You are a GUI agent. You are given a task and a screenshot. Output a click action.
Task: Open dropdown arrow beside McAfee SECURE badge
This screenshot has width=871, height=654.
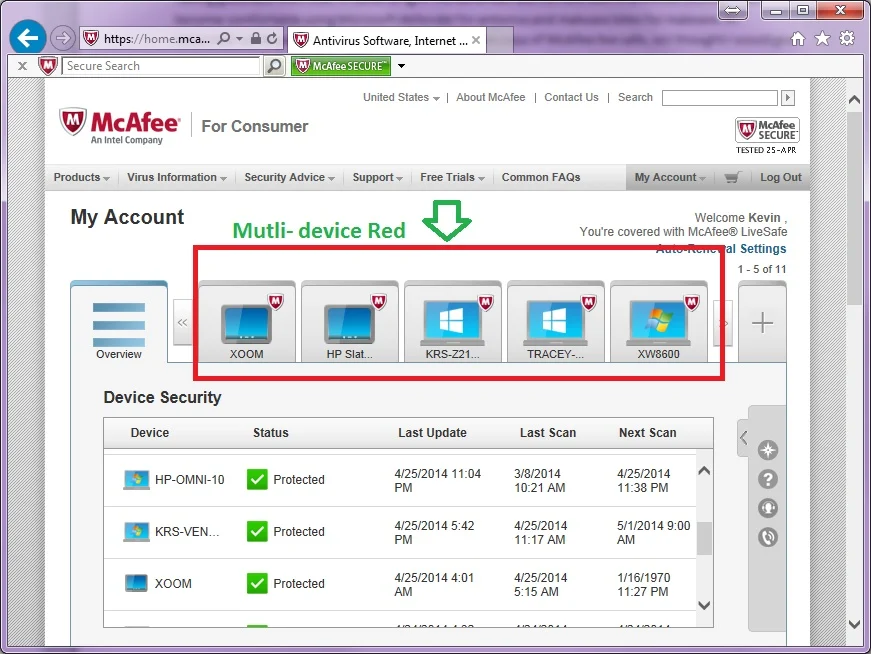401,66
